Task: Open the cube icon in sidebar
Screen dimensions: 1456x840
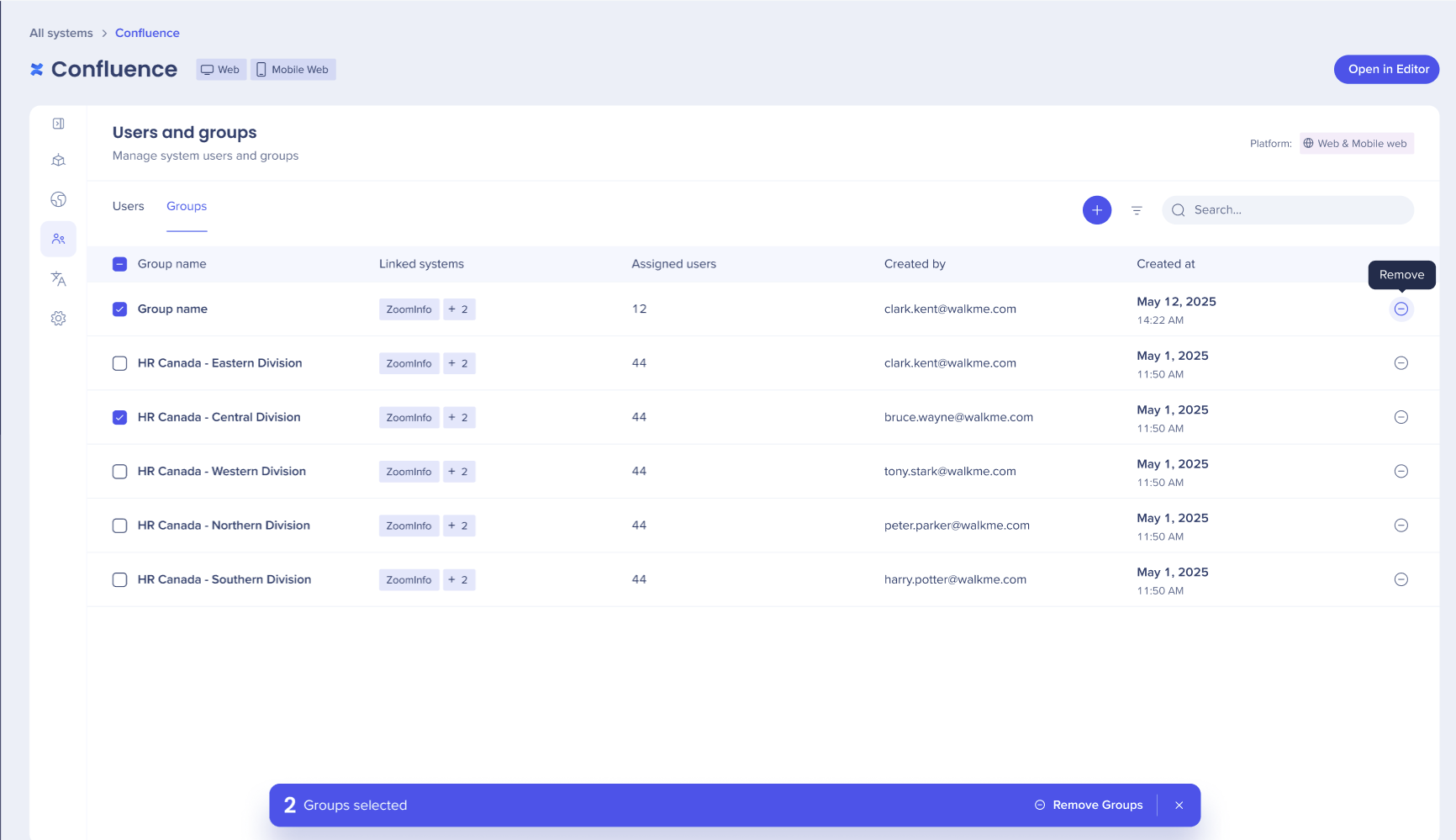Action: [x=58, y=161]
